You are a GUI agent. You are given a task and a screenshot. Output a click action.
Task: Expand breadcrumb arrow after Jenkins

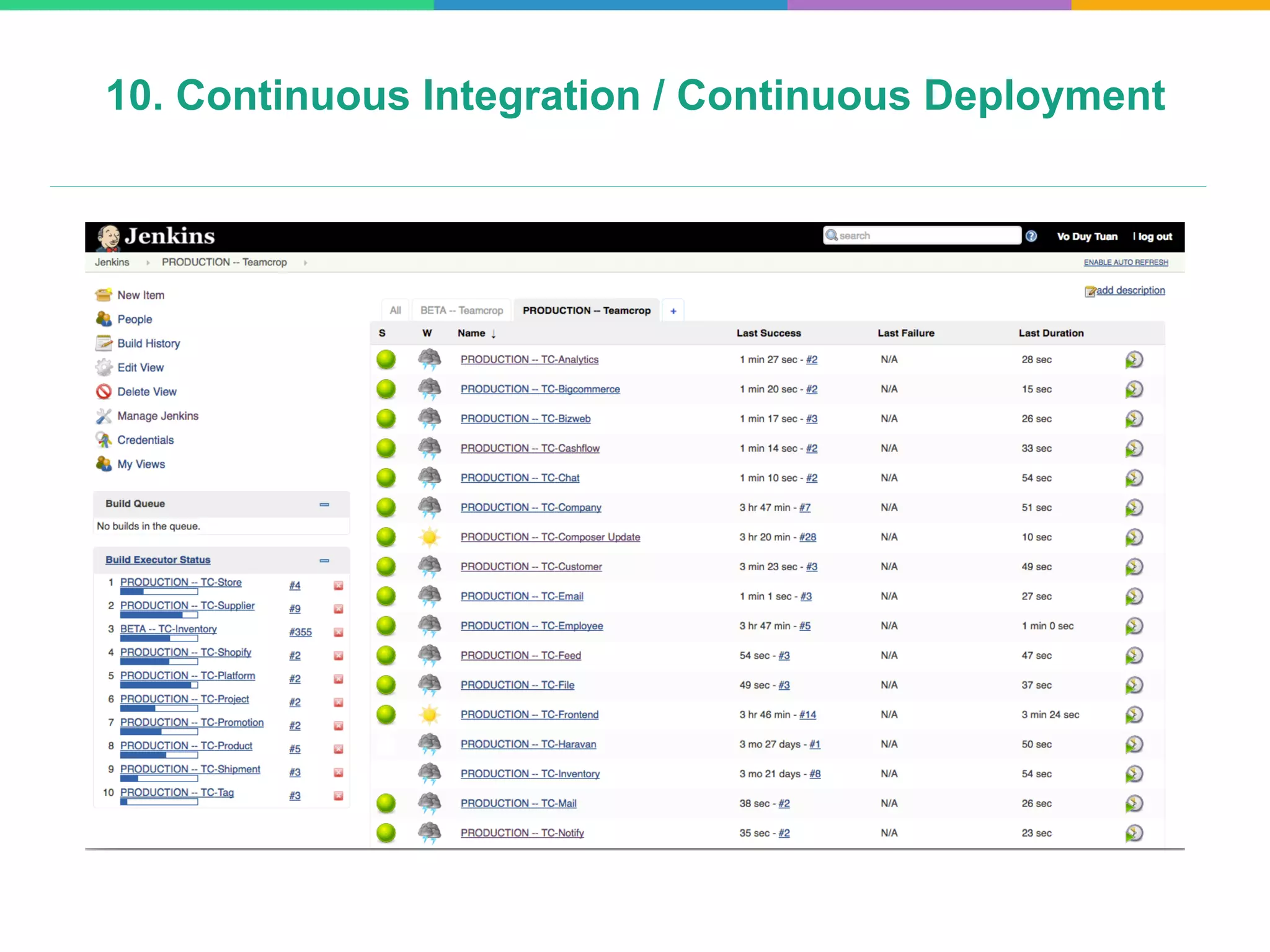[x=148, y=263]
